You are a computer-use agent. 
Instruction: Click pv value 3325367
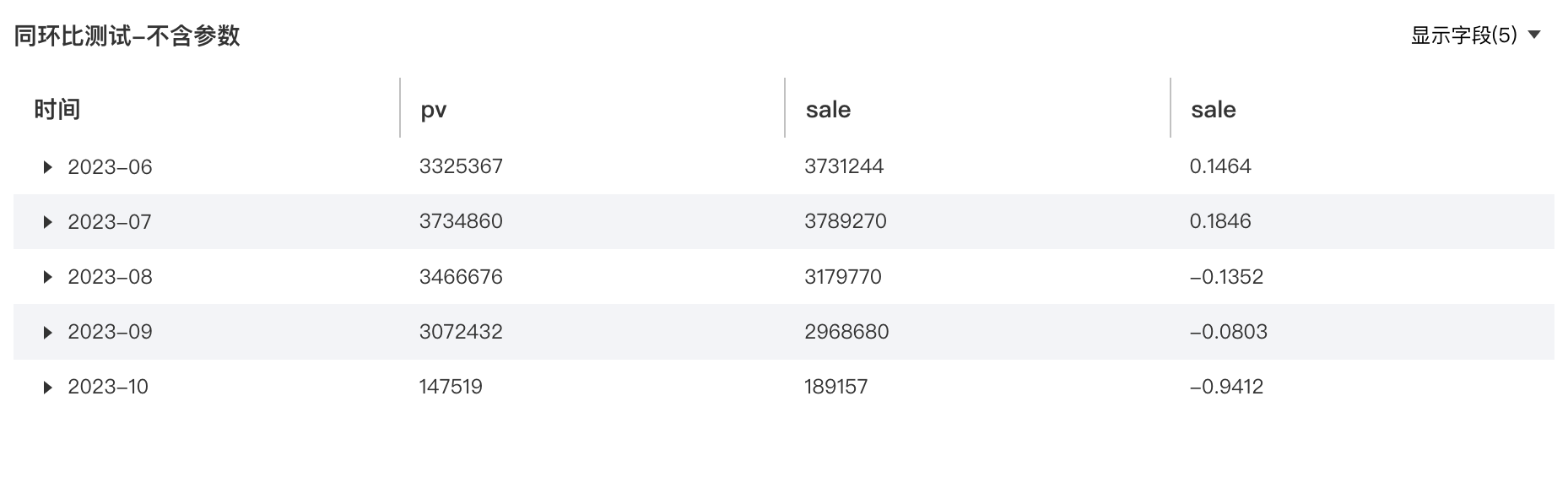(461, 166)
